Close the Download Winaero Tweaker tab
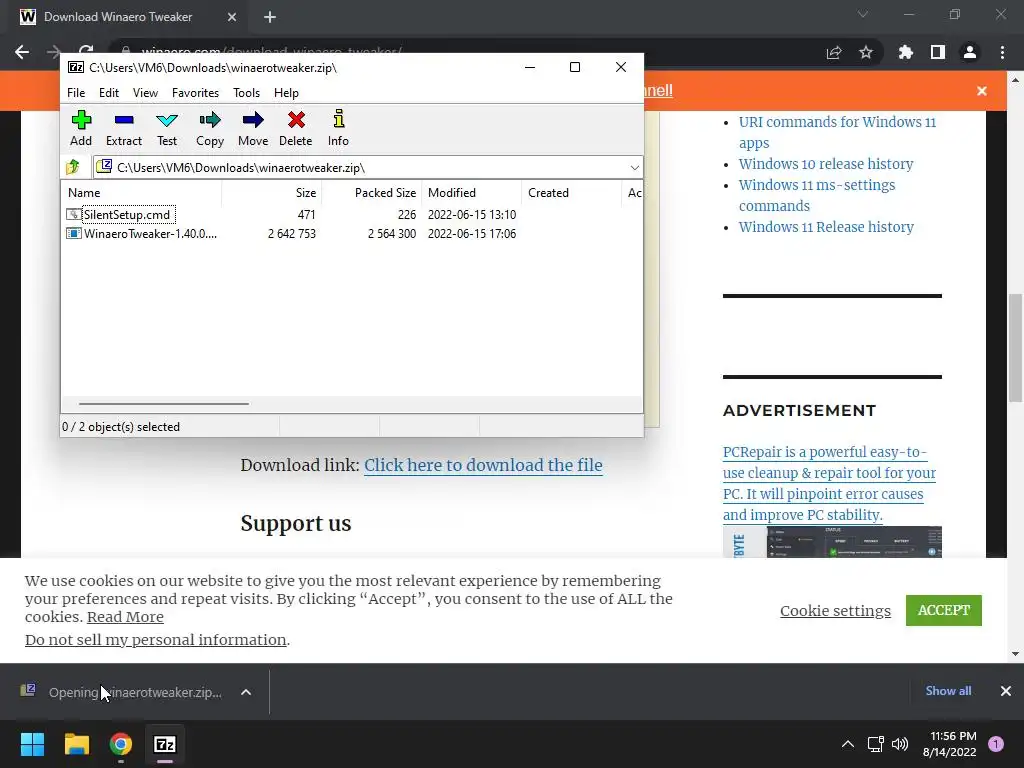The width and height of the screenshot is (1024, 768). [232, 17]
